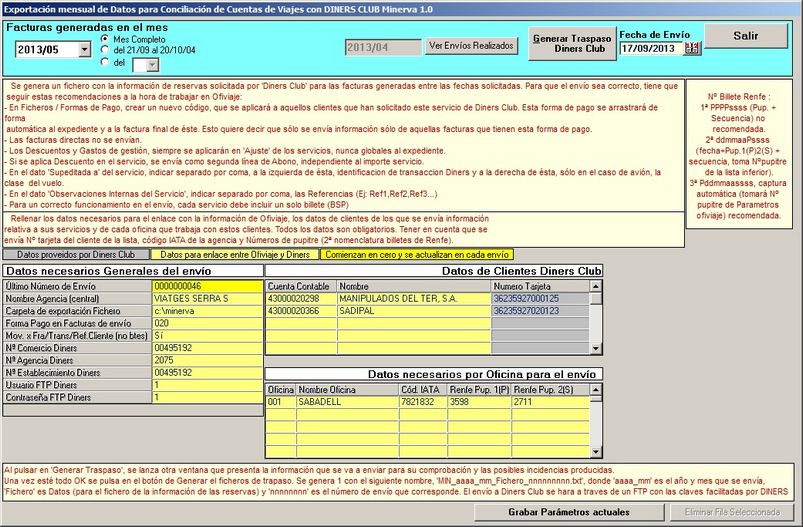Viewport: 803px width, 527px height.
Task: Select account cell 43000020366
Action: (x=301, y=311)
